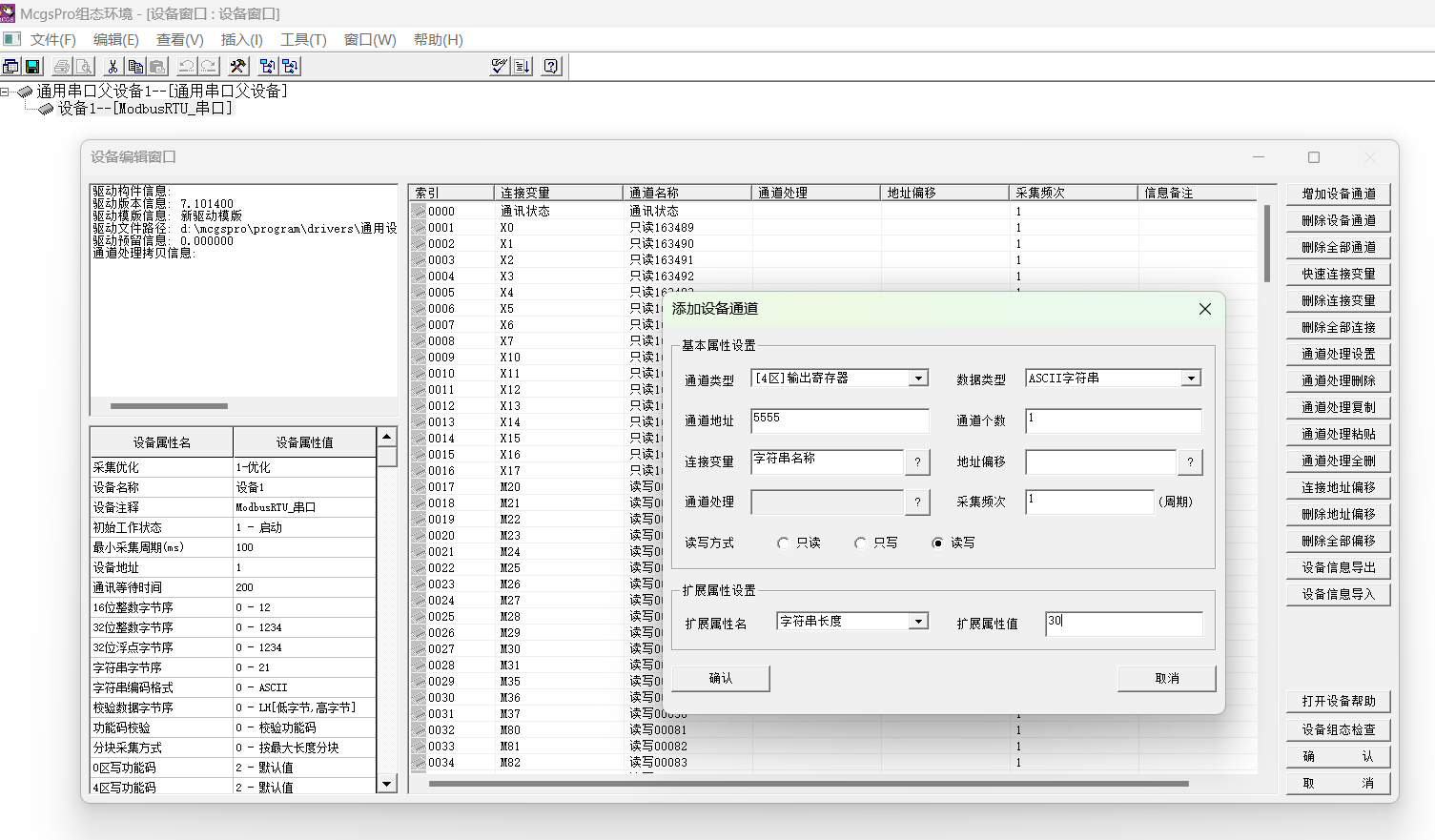The image size is (1435, 840).
Task: Click the 通道地址 input field
Action: 839,420
